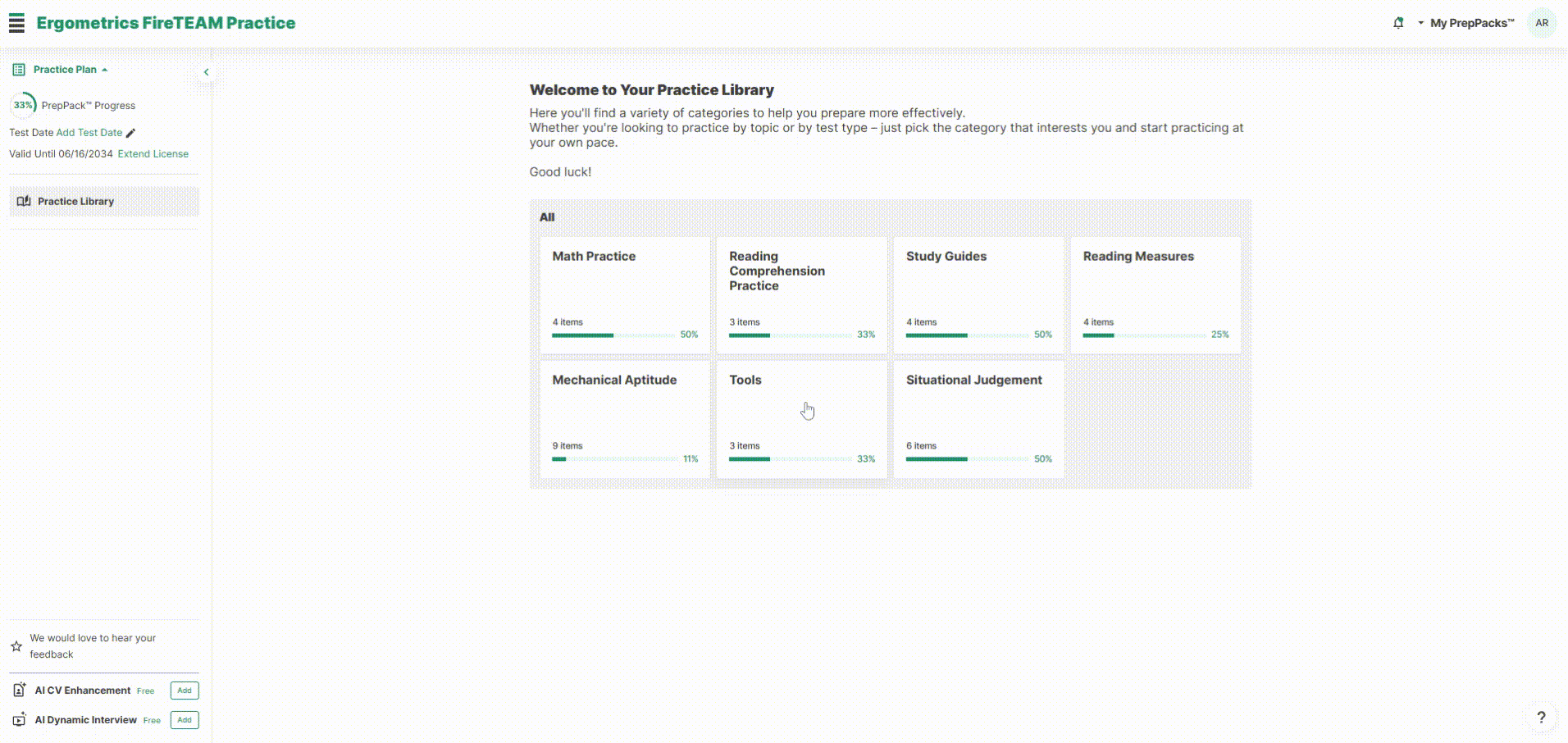Click the help question mark icon
This screenshot has width=1568, height=743.
pyautogui.click(x=1541, y=718)
